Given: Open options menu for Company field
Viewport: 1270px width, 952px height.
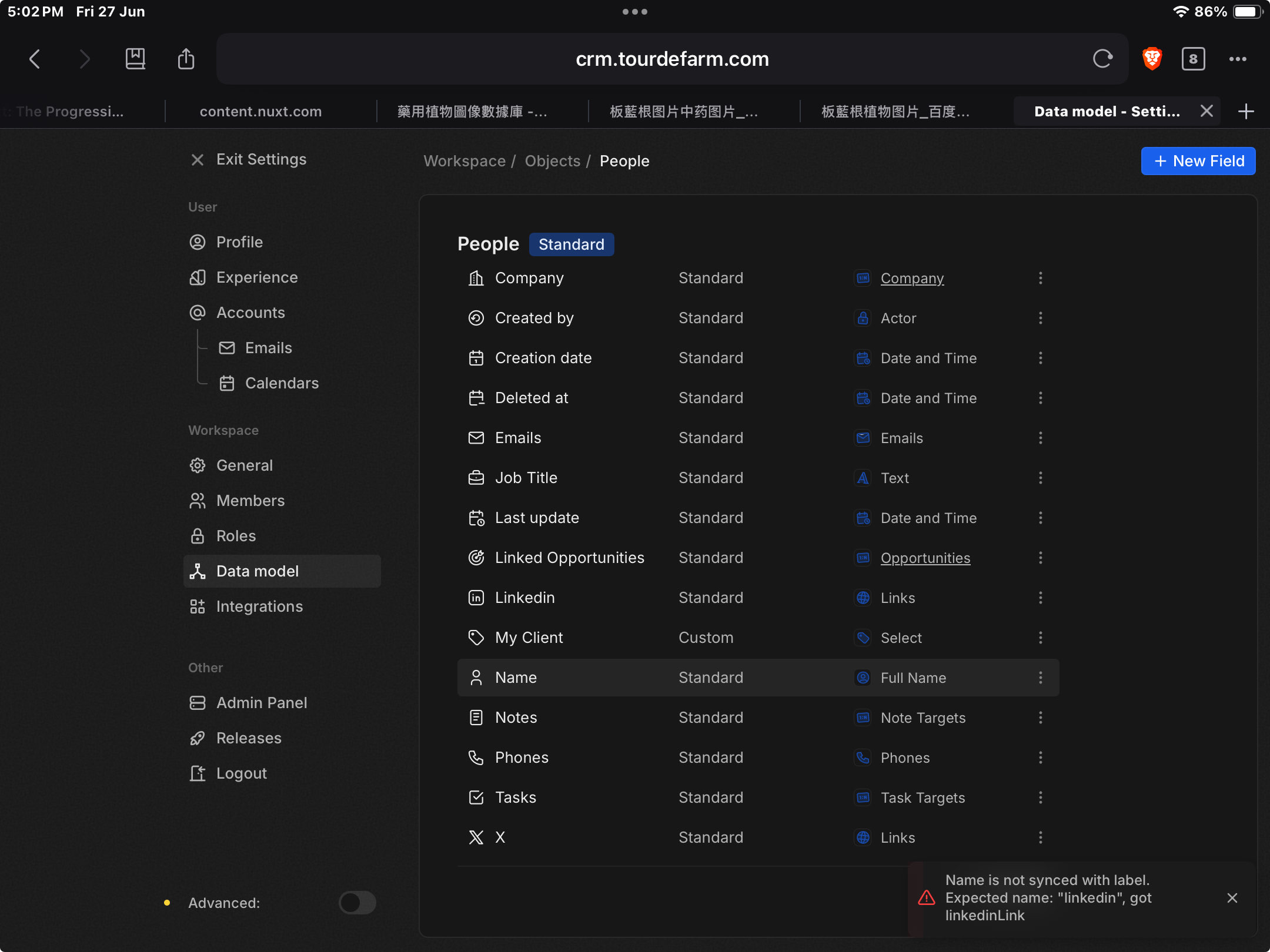Looking at the screenshot, I should coord(1040,278).
